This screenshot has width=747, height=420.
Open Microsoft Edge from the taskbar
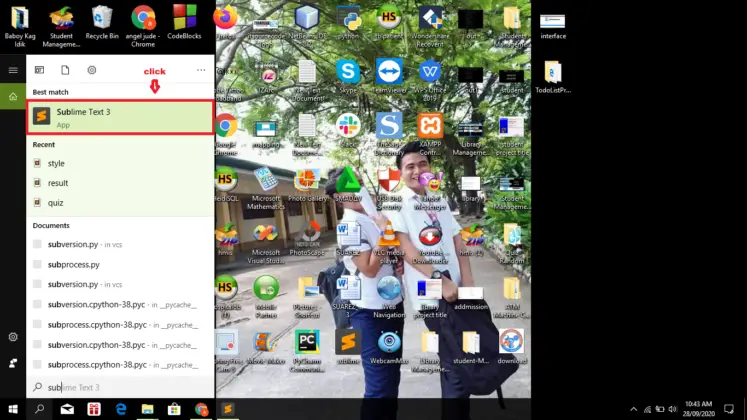(121, 409)
